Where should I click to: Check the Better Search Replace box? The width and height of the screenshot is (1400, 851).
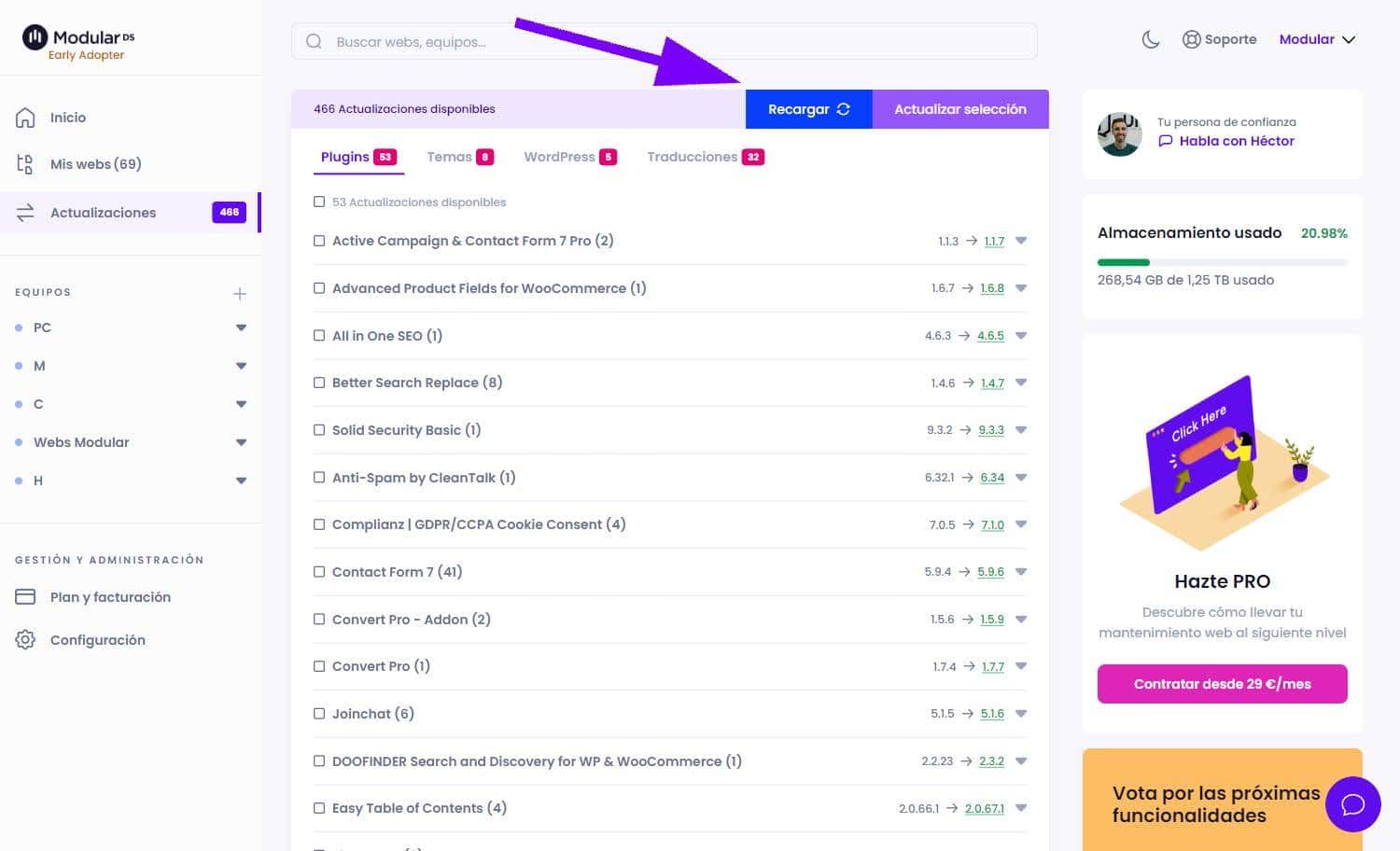tap(319, 383)
